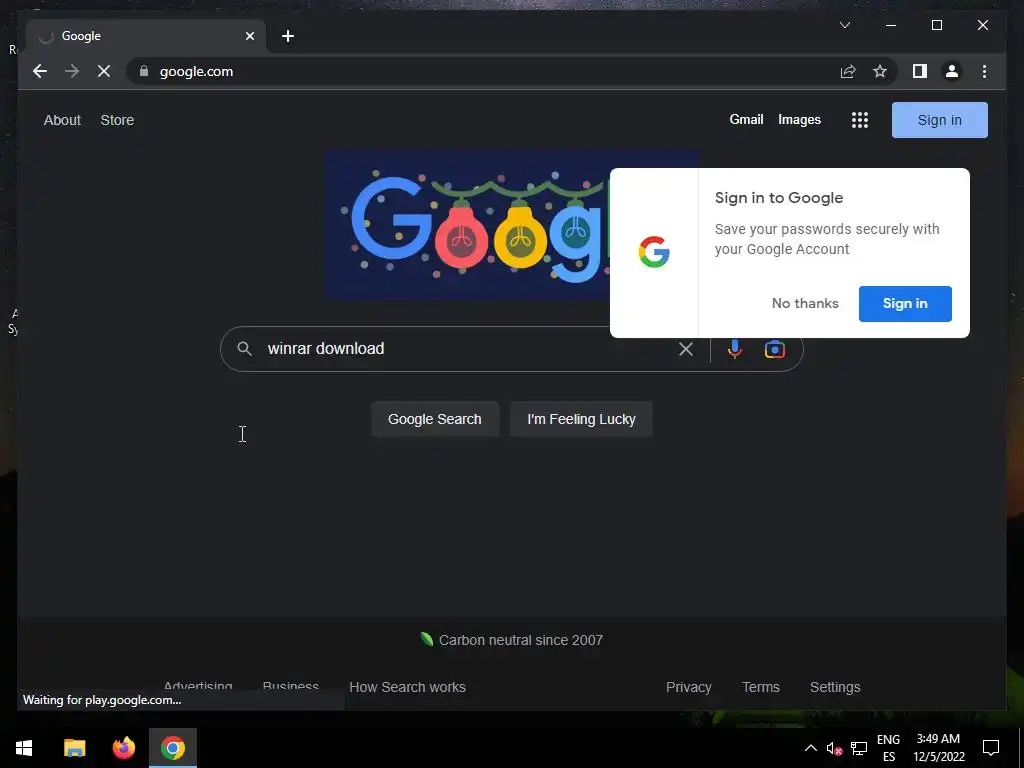Viewport: 1024px width, 768px height.
Task: Click the Chrome taskbar icon
Action: click(x=173, y=748)
